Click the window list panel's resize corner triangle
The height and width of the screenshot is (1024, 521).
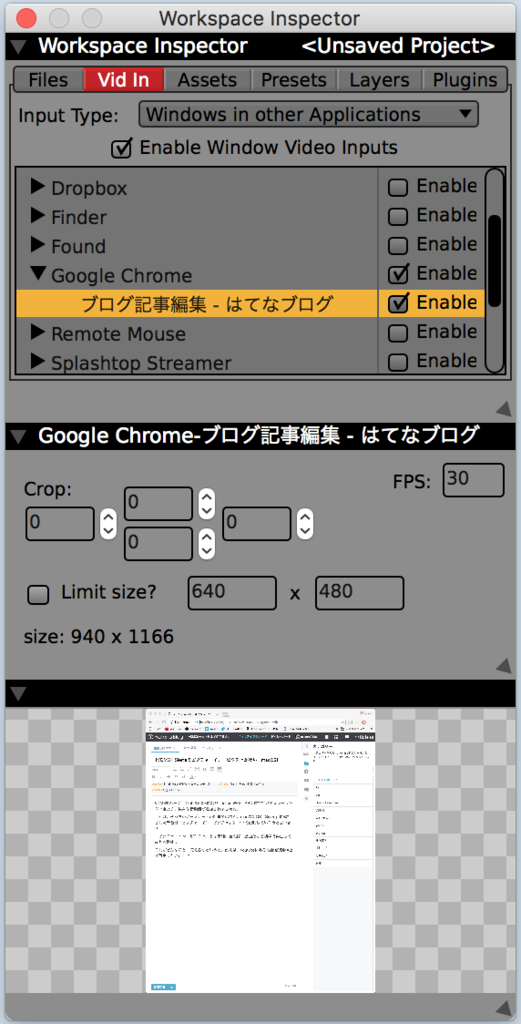coord(503,409)
